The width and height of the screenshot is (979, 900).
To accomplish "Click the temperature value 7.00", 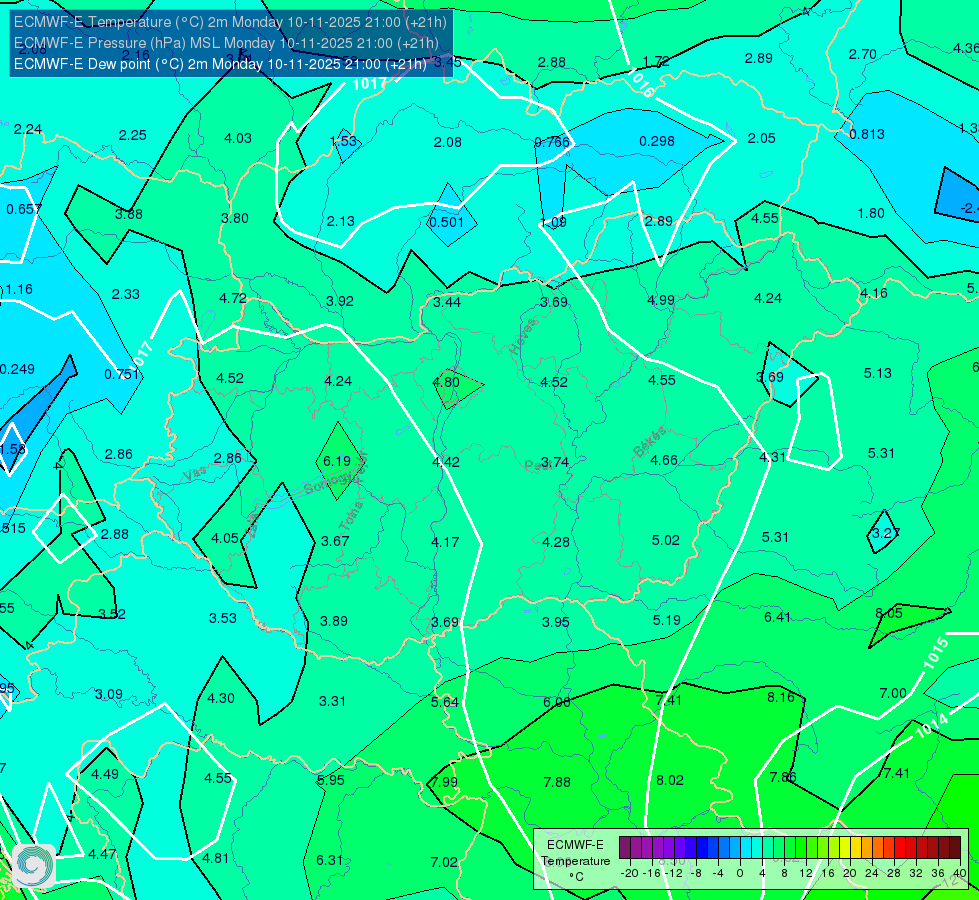I will click(893, 693).
